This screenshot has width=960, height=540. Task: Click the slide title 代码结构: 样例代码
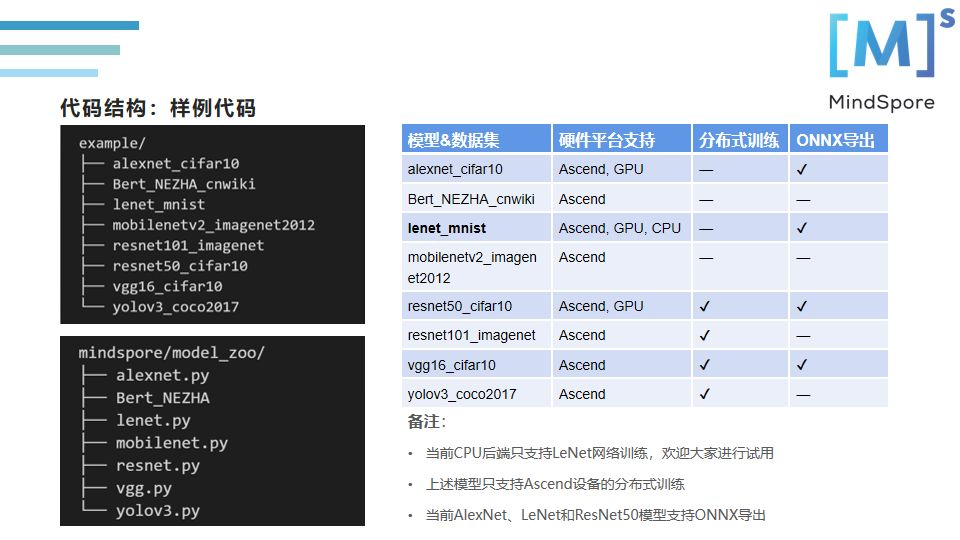coord(158,108)
